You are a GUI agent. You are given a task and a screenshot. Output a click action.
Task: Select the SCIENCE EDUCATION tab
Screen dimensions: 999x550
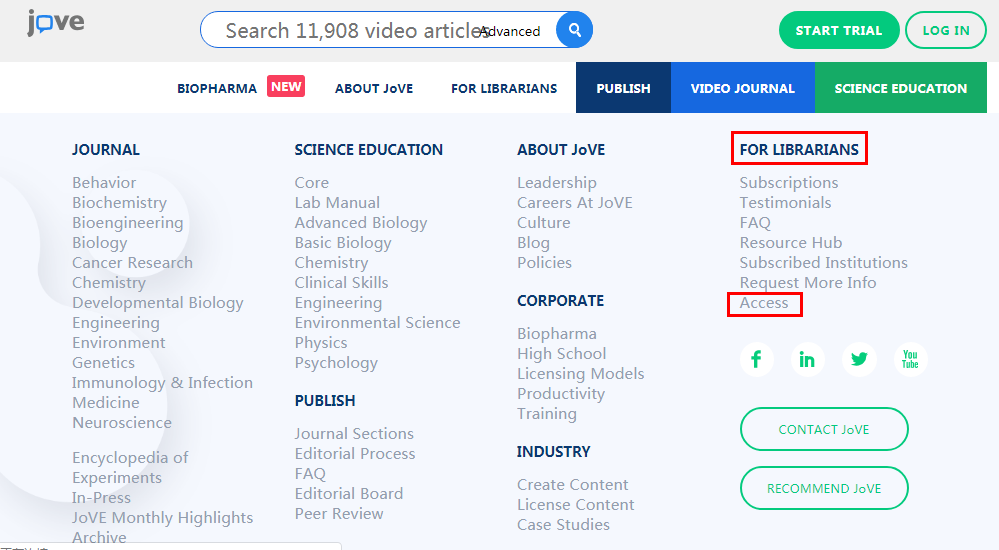coord(900,88)
